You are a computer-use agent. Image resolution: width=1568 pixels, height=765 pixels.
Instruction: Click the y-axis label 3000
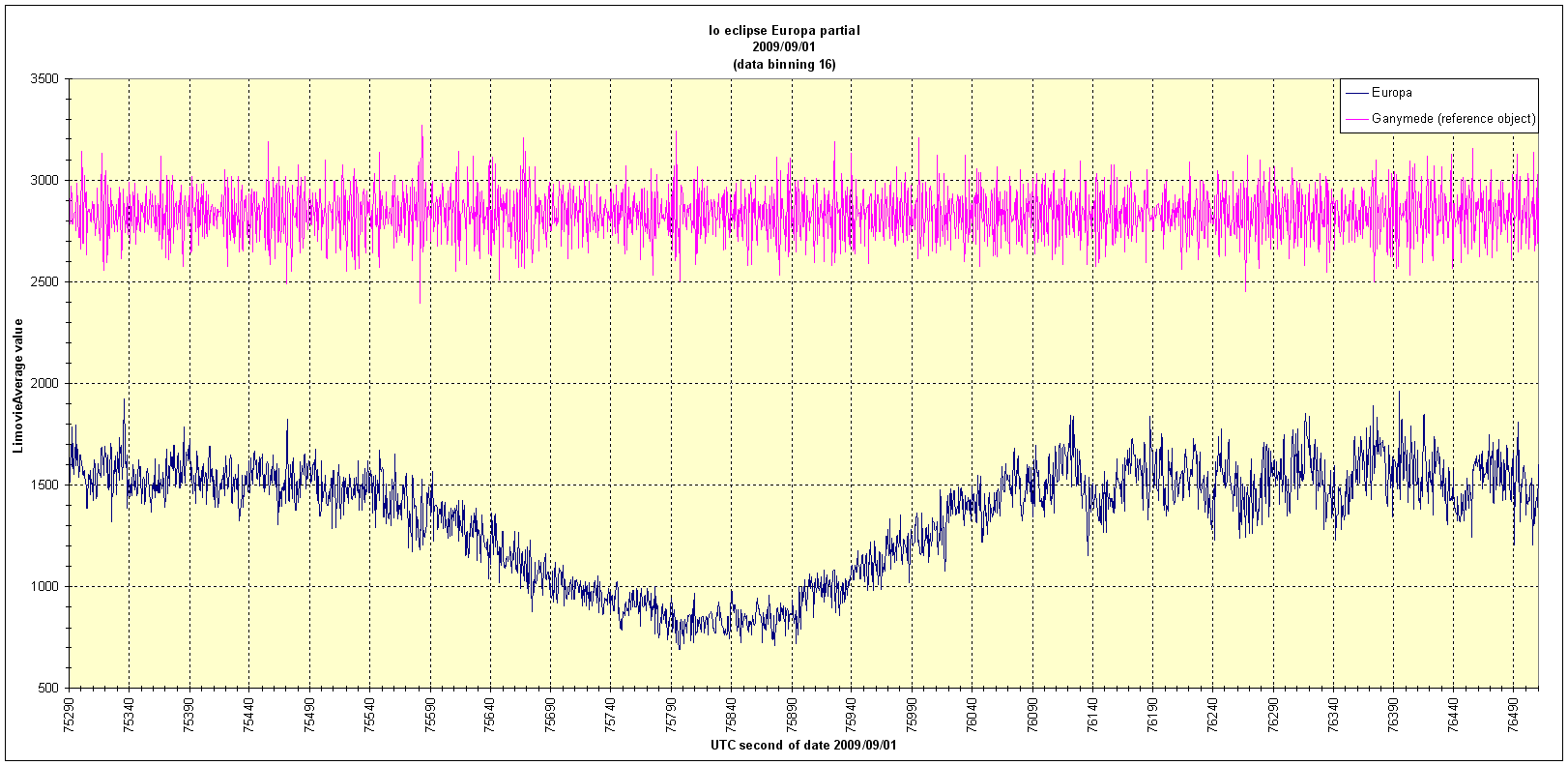[x=45, y=181]
